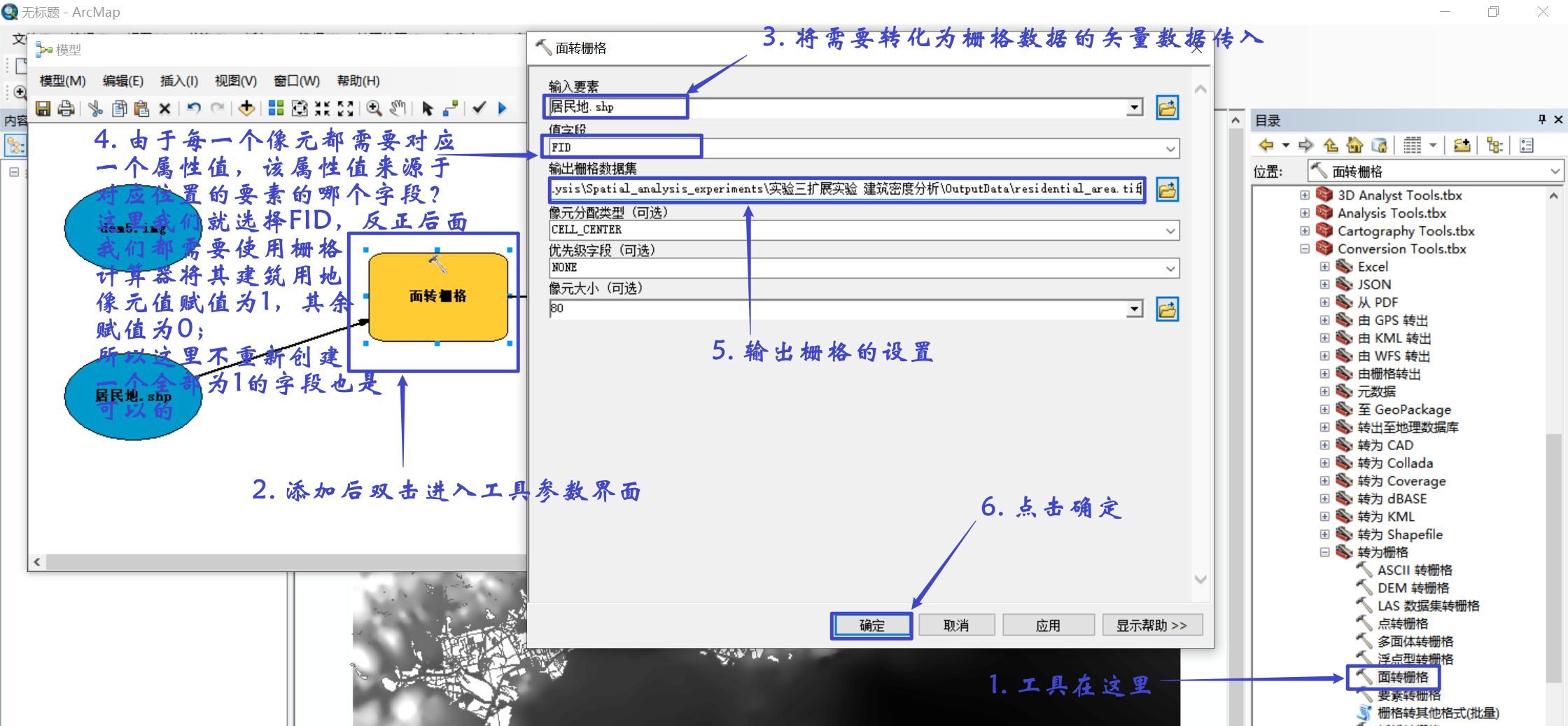Click the 显示帮助 >> button

click(1151, 625)
